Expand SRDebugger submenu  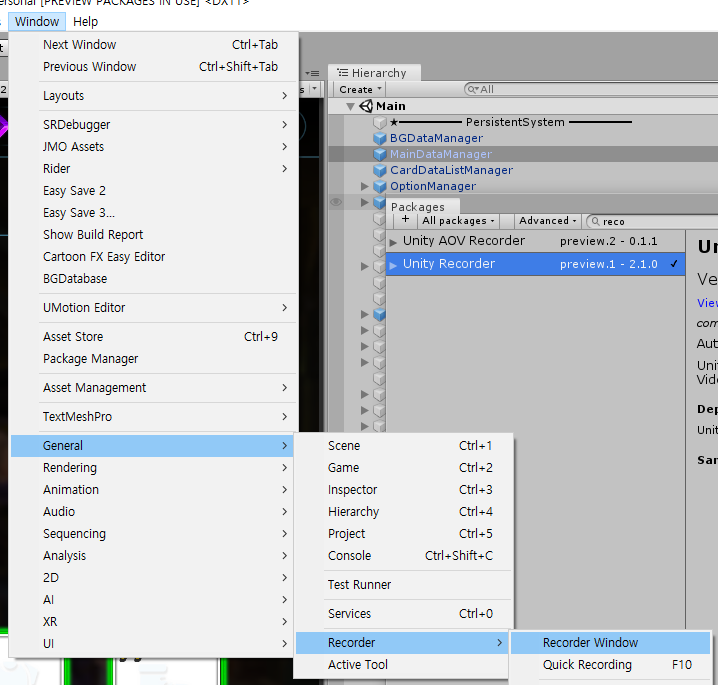coord(153,125)
